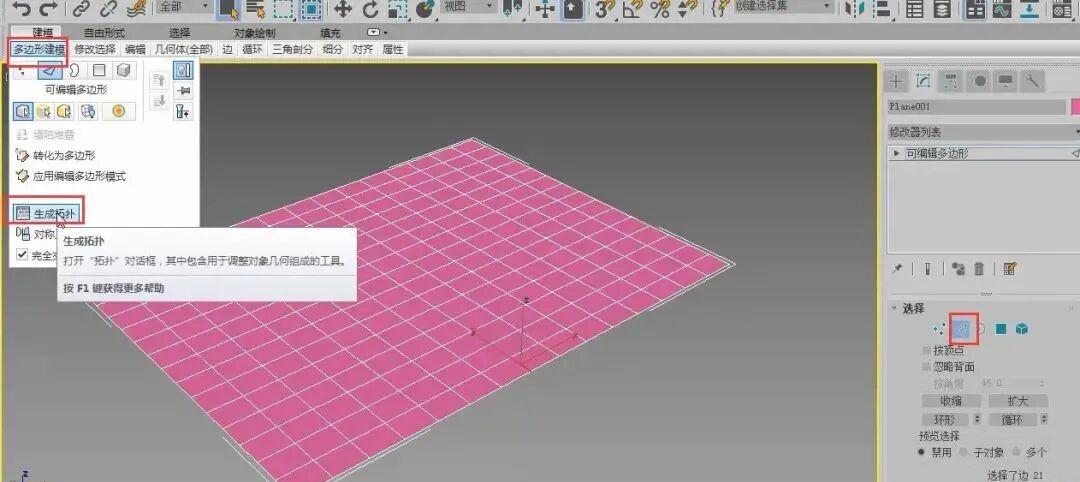Viewport: 1080px width, 482px height.
Task: Select the Unlink Selection tool
Action: (108, 8)
